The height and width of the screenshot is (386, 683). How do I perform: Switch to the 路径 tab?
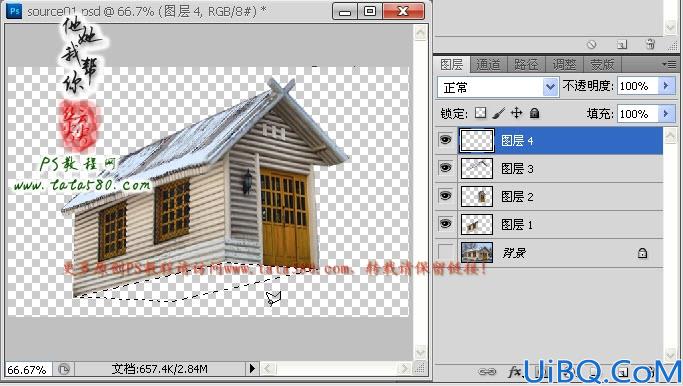[x=526, y=65]
